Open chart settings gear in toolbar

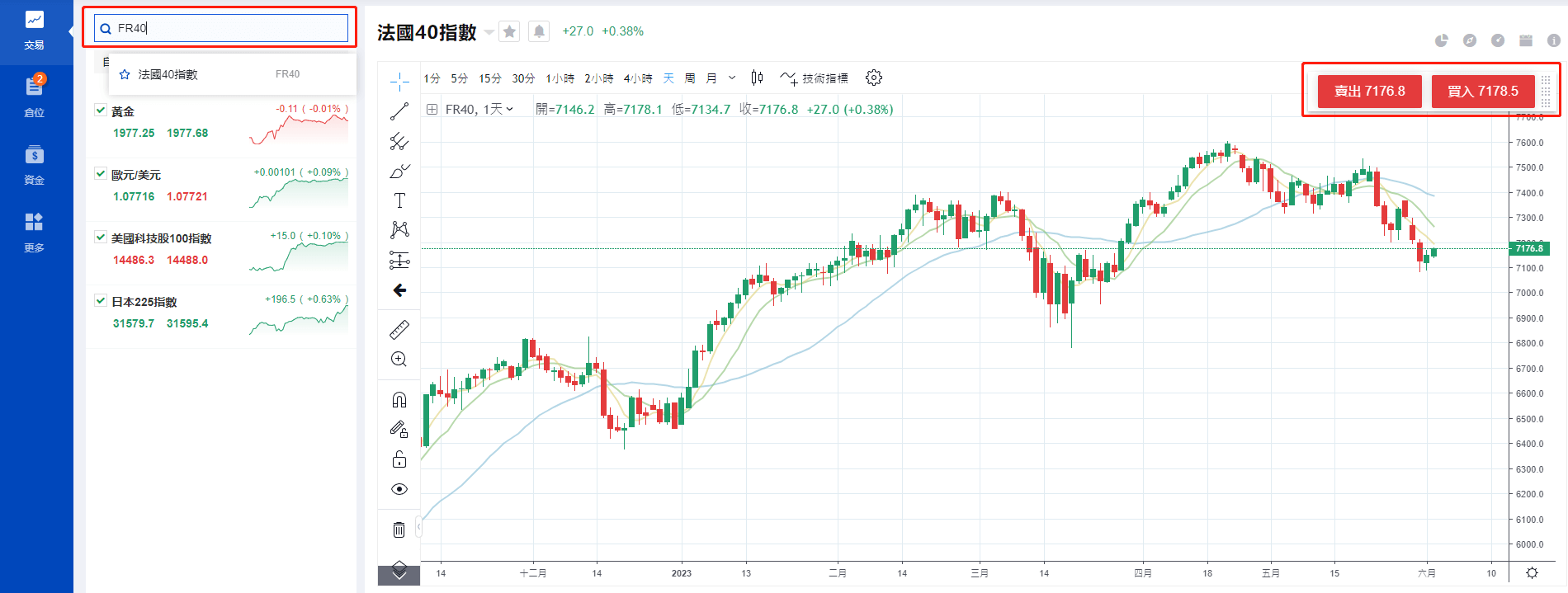tap(874, 78)
